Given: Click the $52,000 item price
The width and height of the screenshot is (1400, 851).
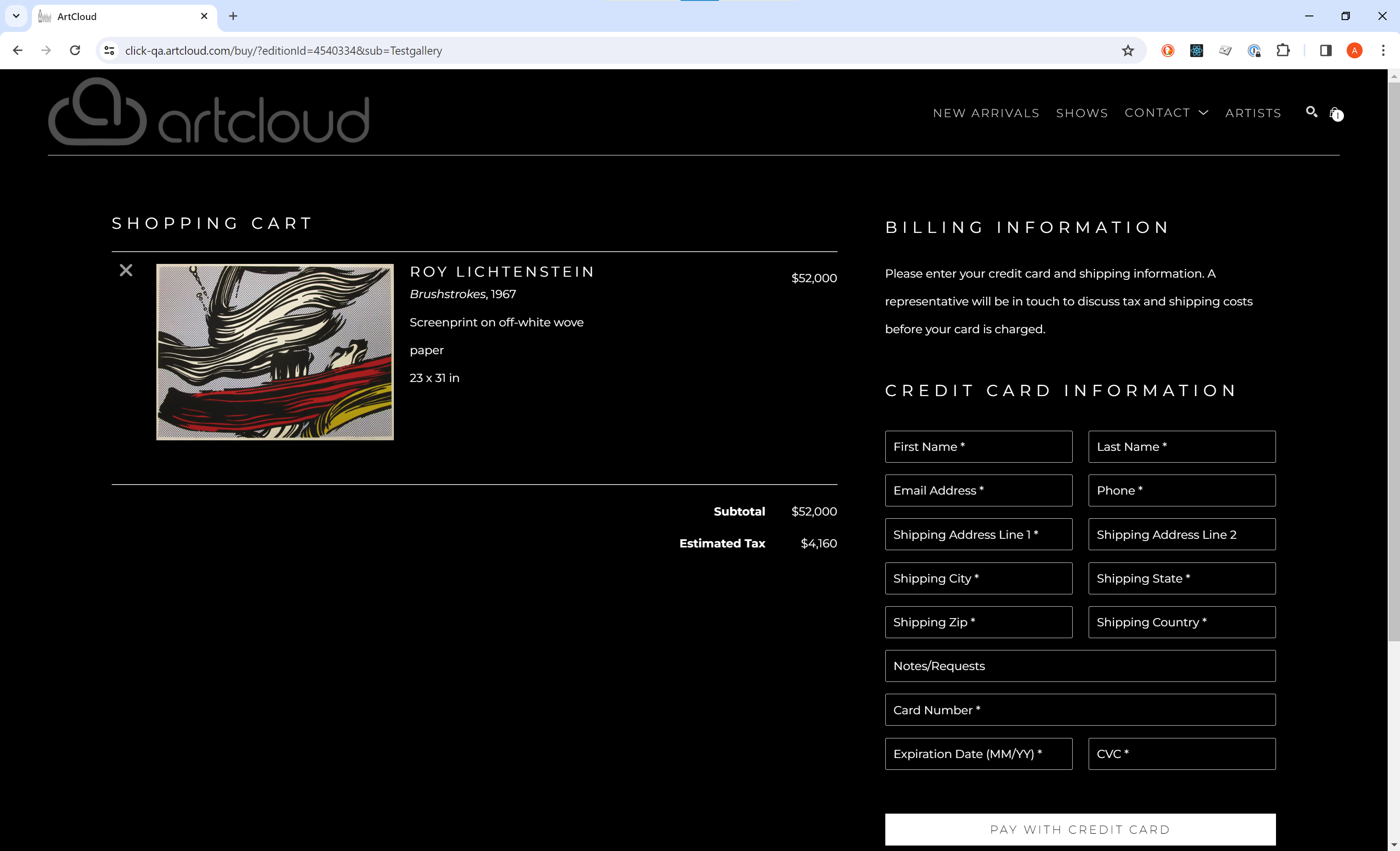Looking at the screenshot, I should 814,278.
